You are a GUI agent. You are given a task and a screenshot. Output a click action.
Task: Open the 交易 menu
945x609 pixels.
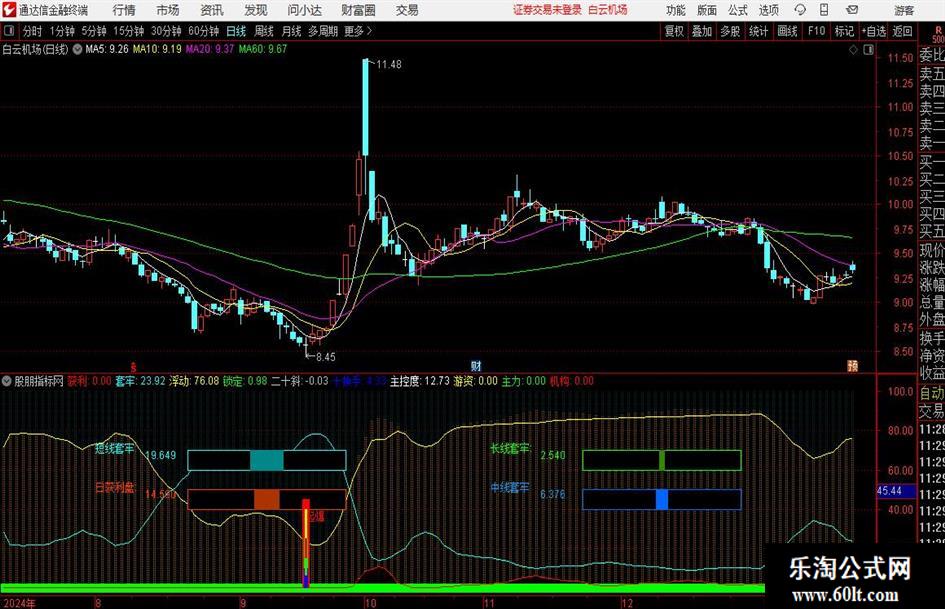[407, 10]
